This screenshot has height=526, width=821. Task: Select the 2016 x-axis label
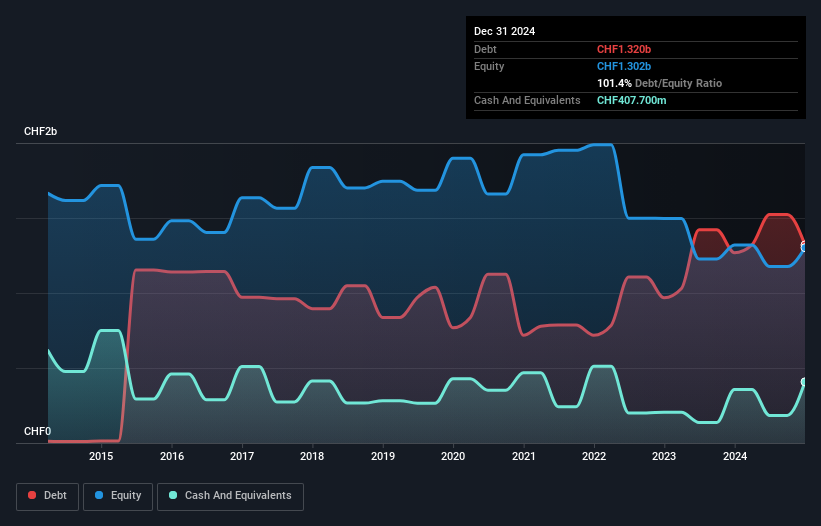172,456
